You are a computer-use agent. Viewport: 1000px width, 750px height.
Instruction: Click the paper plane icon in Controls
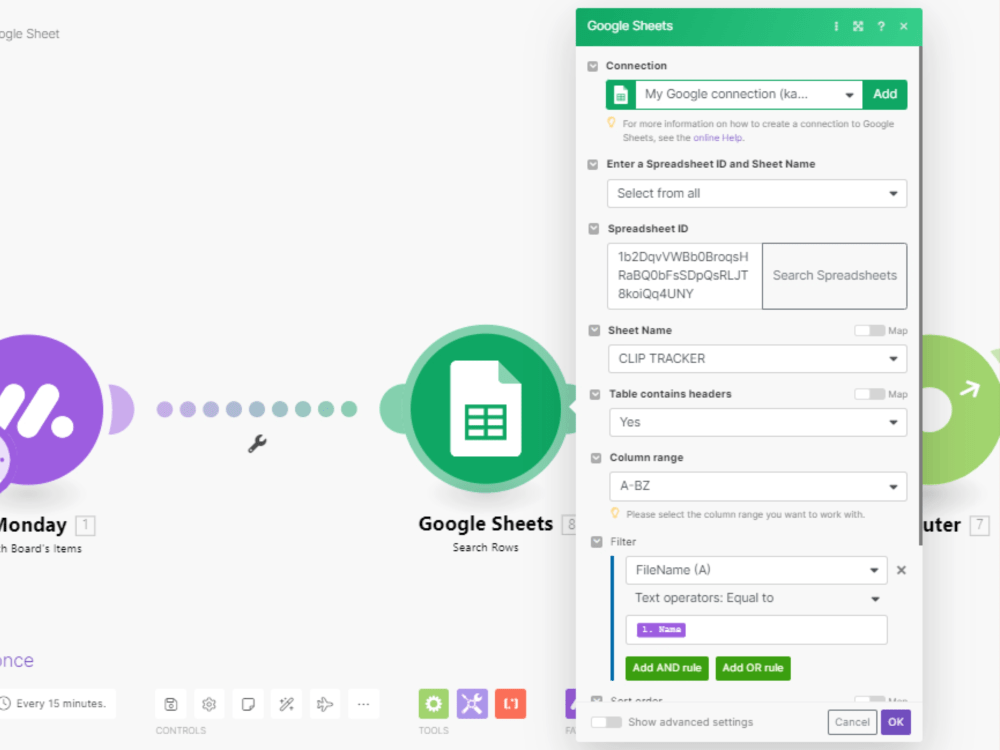pos(324,703)
